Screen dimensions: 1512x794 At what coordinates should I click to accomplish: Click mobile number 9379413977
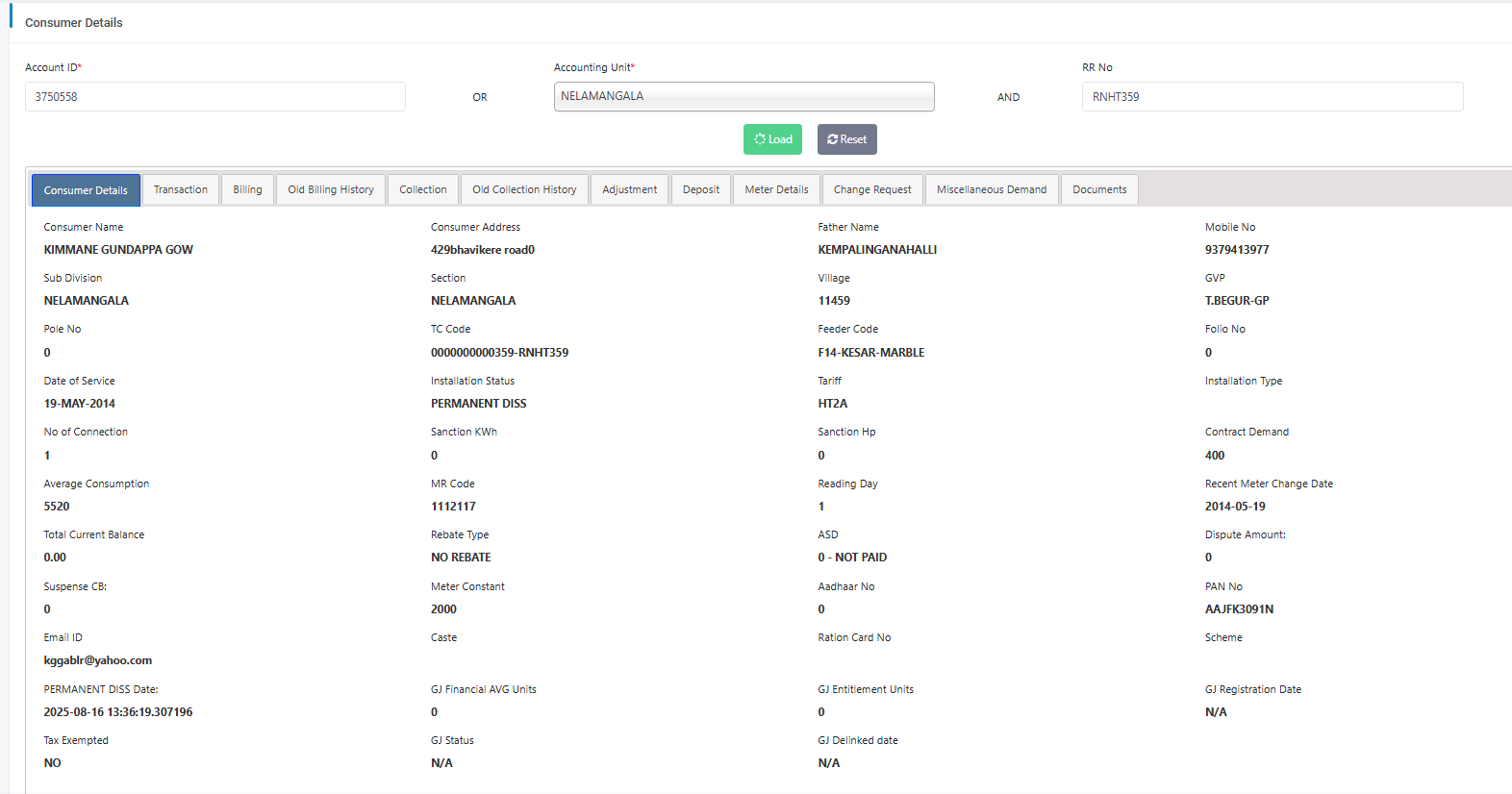click(x=1237, y=250)
